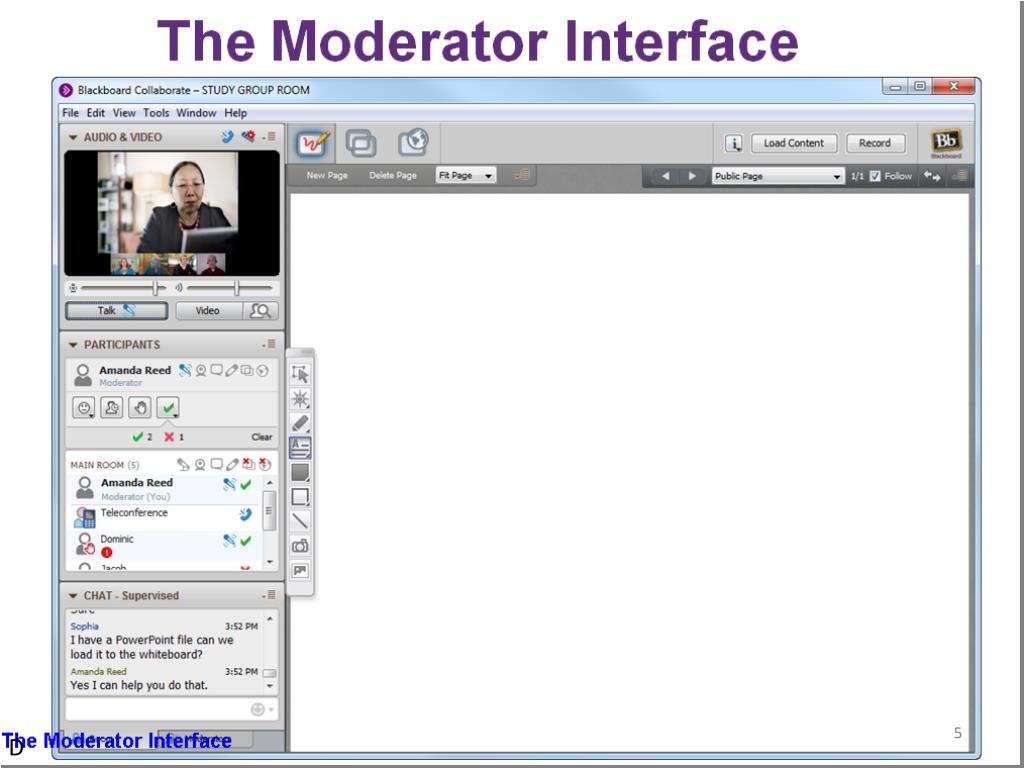This screenshot has height=768, width=1024.
Task: Open the File menu
Action: click(x=71, y=112)
